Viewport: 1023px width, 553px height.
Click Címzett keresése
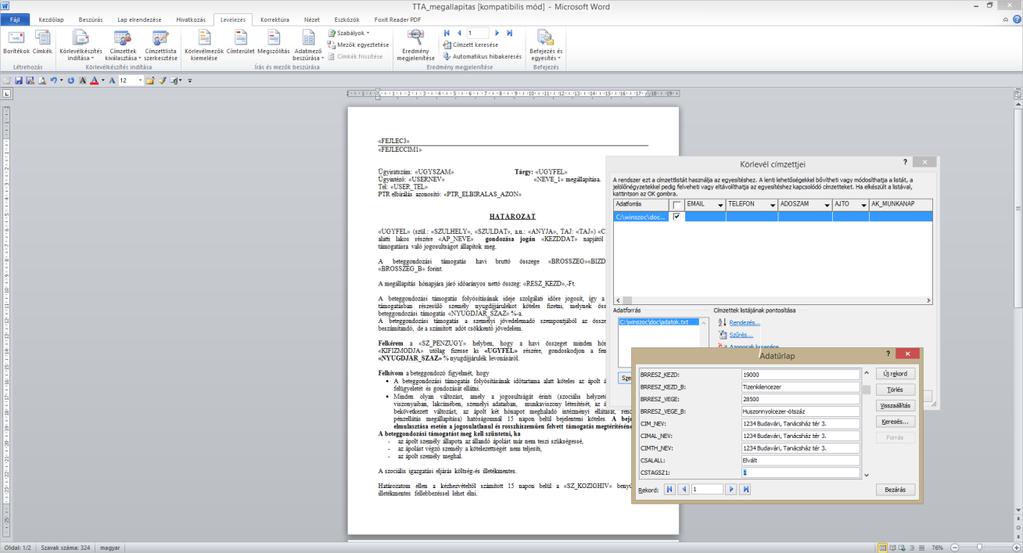pyautogui.click(x=470, y=45)
